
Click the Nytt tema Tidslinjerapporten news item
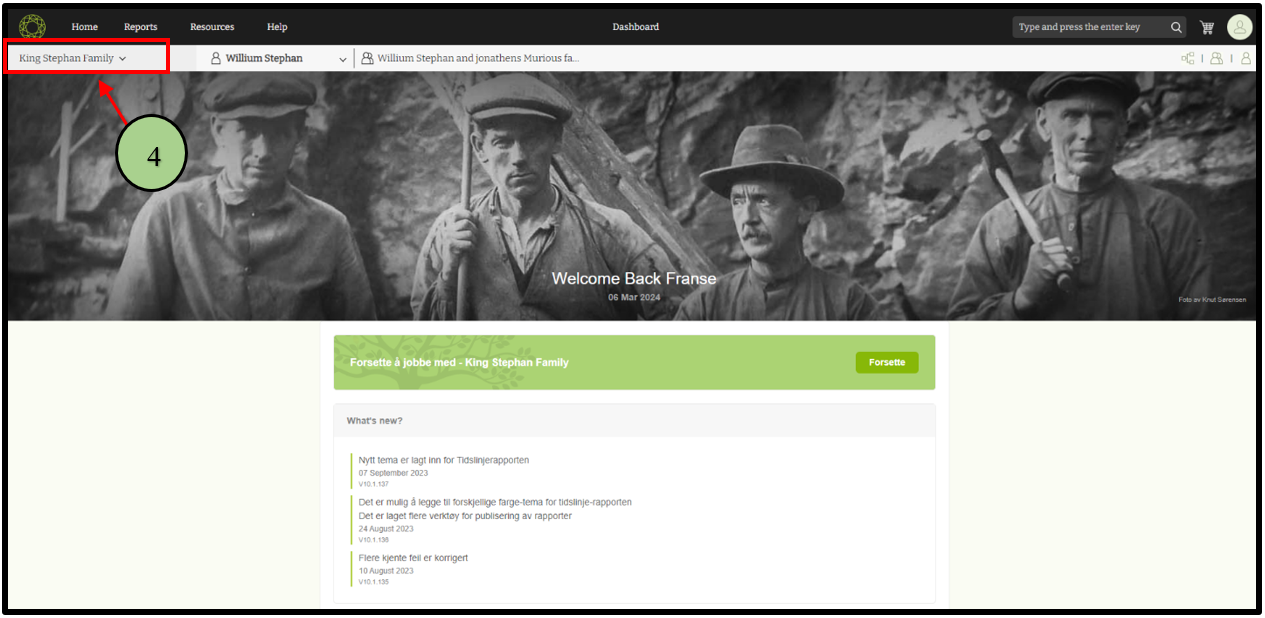(443, 460)
